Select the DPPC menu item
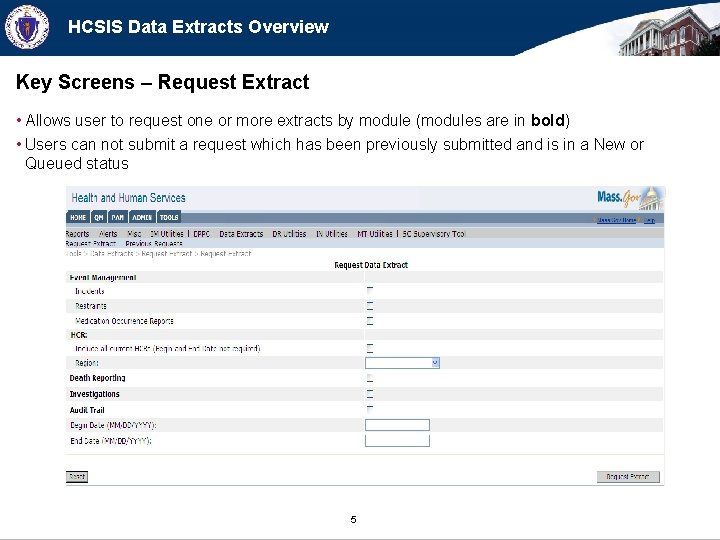This screenshot has height=540, width=720. coord(202,234)
